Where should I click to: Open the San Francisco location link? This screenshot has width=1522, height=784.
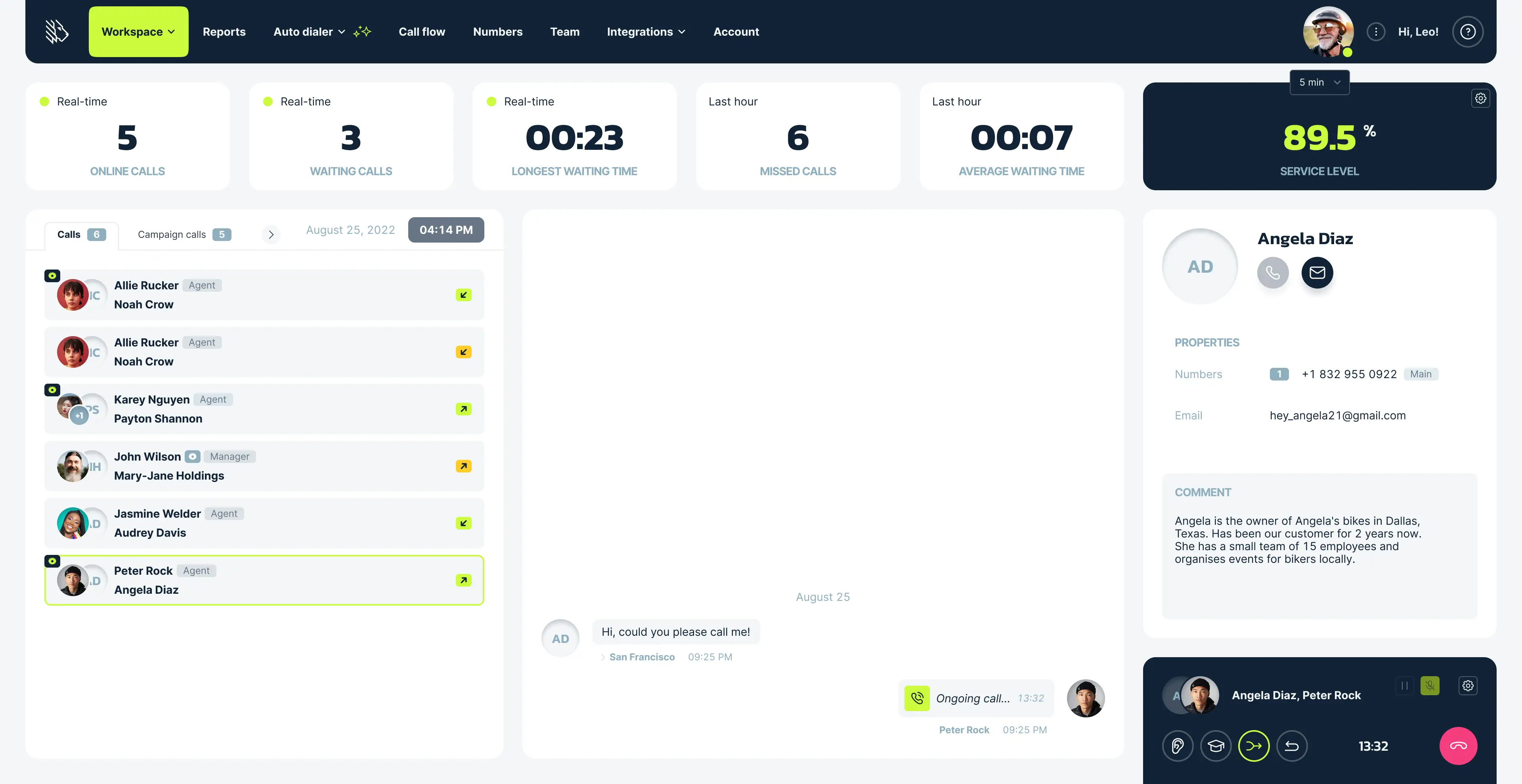pos(642,657)
